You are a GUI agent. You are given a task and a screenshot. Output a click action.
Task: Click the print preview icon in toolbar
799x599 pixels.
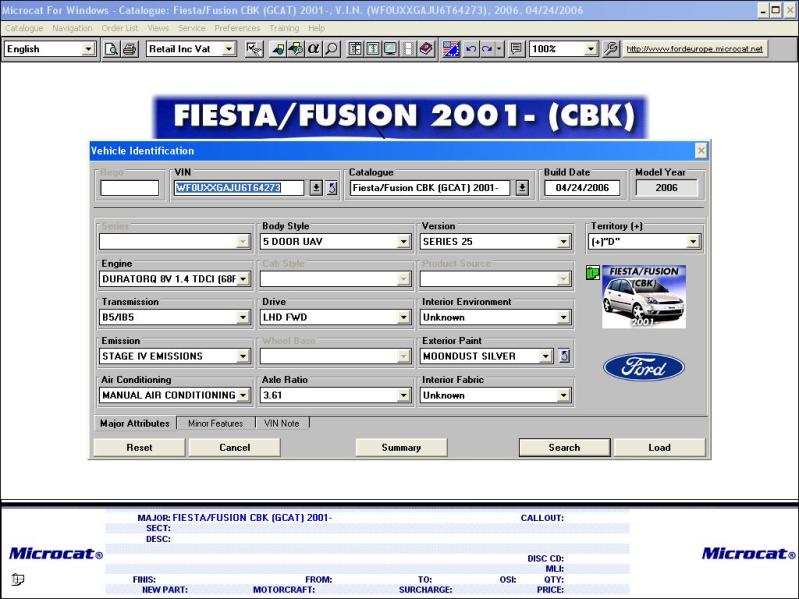112,49
